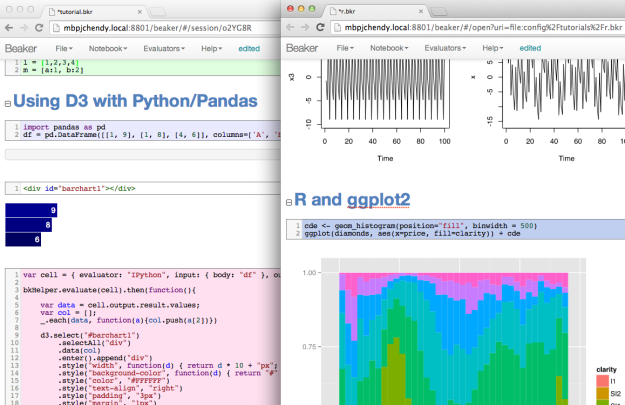Click the barchart1 div code cell
625x405 pixels.
point(143,189)
